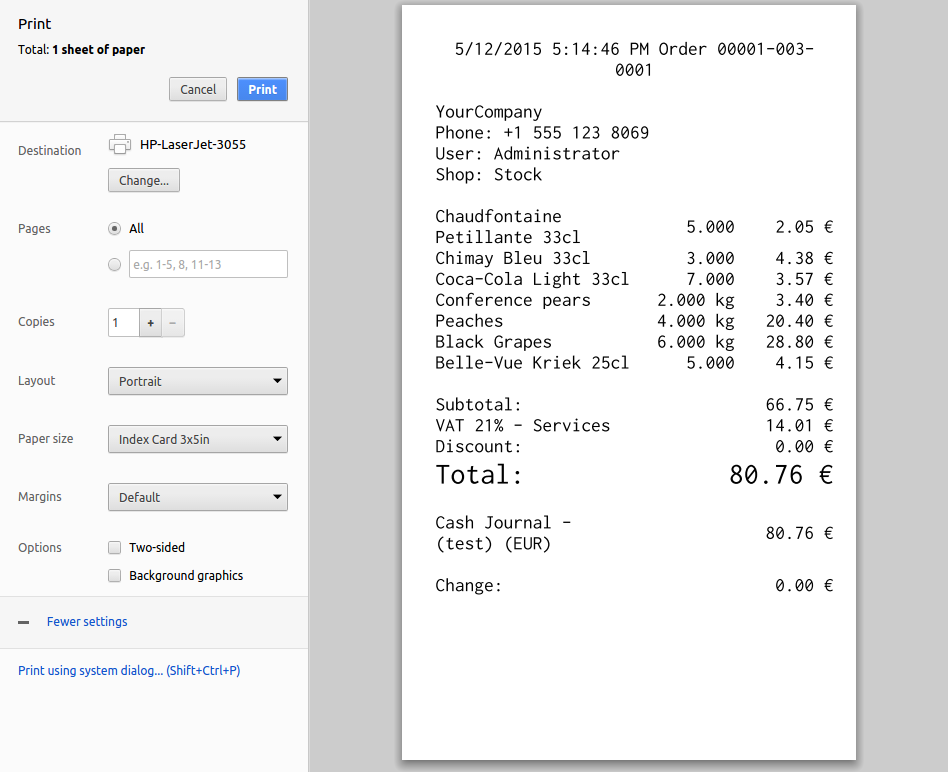Viewport: 948px width, 772px height.
Task: Enable the Background graphics checkbox
Action: click(114, 576)
